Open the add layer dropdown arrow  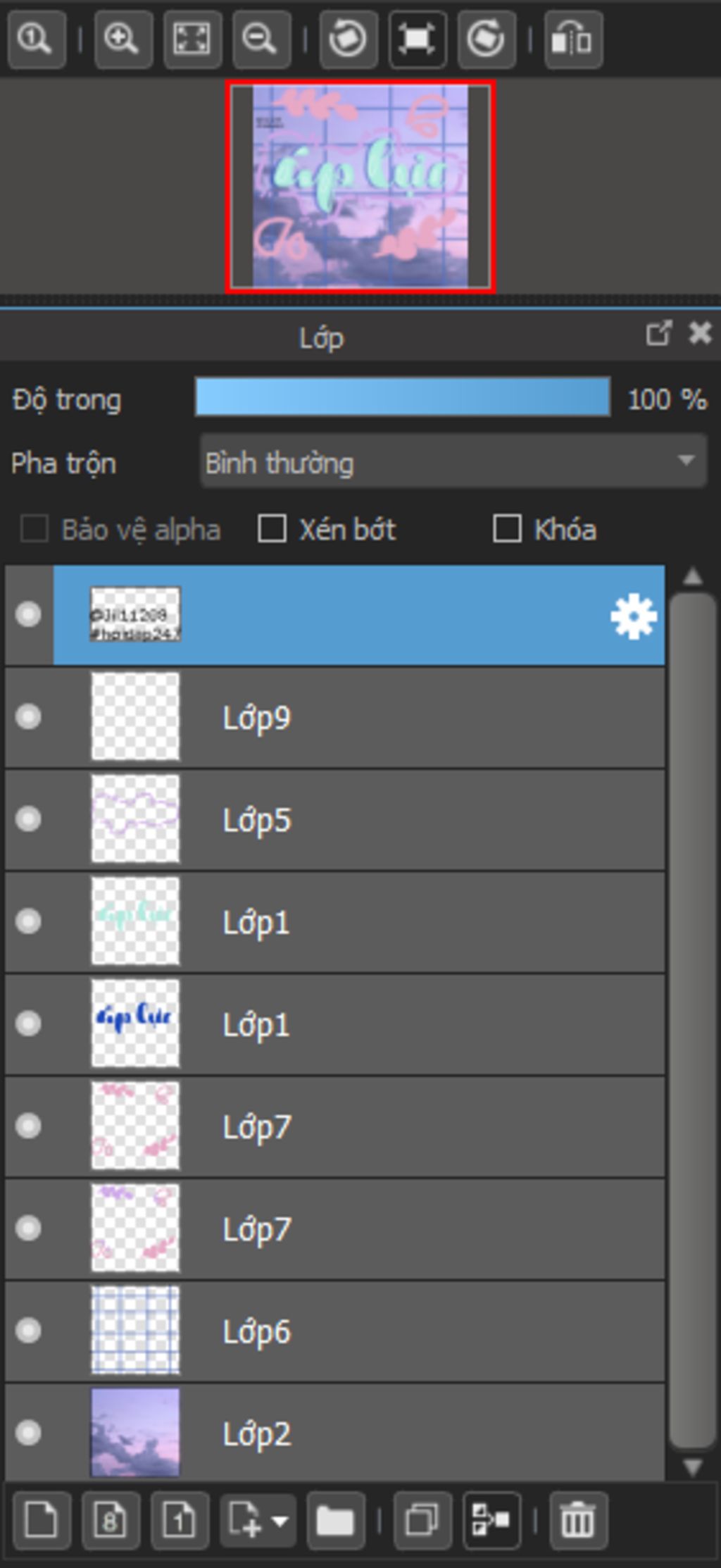pos(280,1522)
